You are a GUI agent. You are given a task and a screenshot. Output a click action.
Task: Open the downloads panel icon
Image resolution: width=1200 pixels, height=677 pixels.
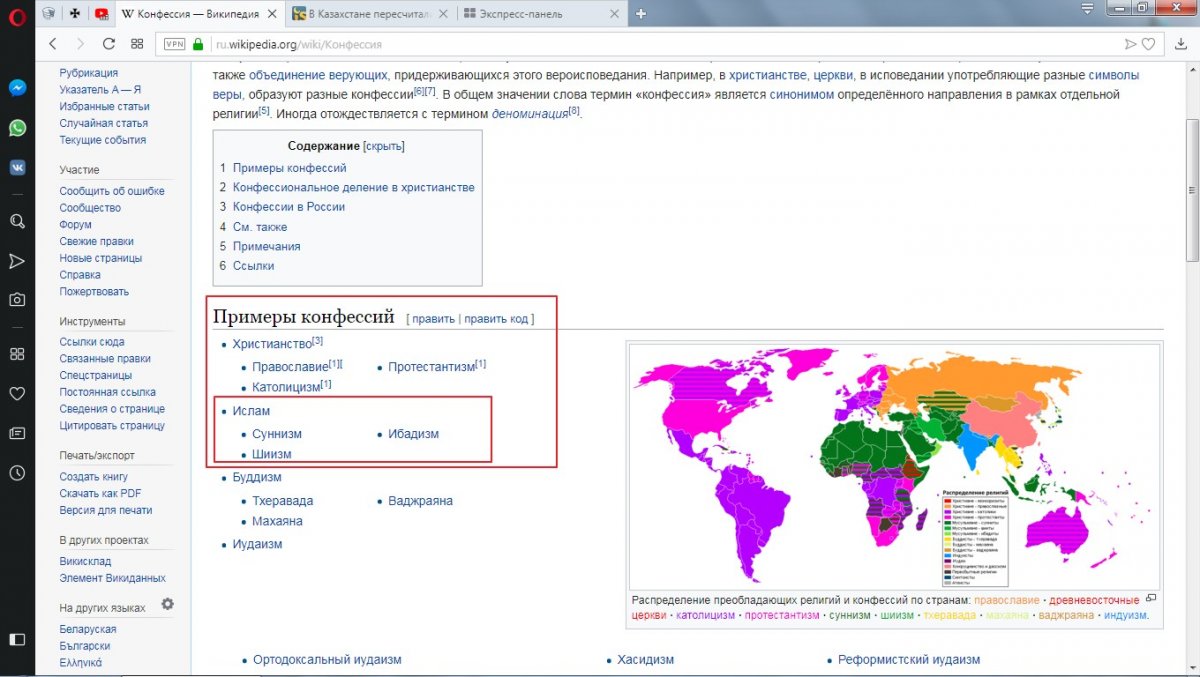coord(1180,44)
